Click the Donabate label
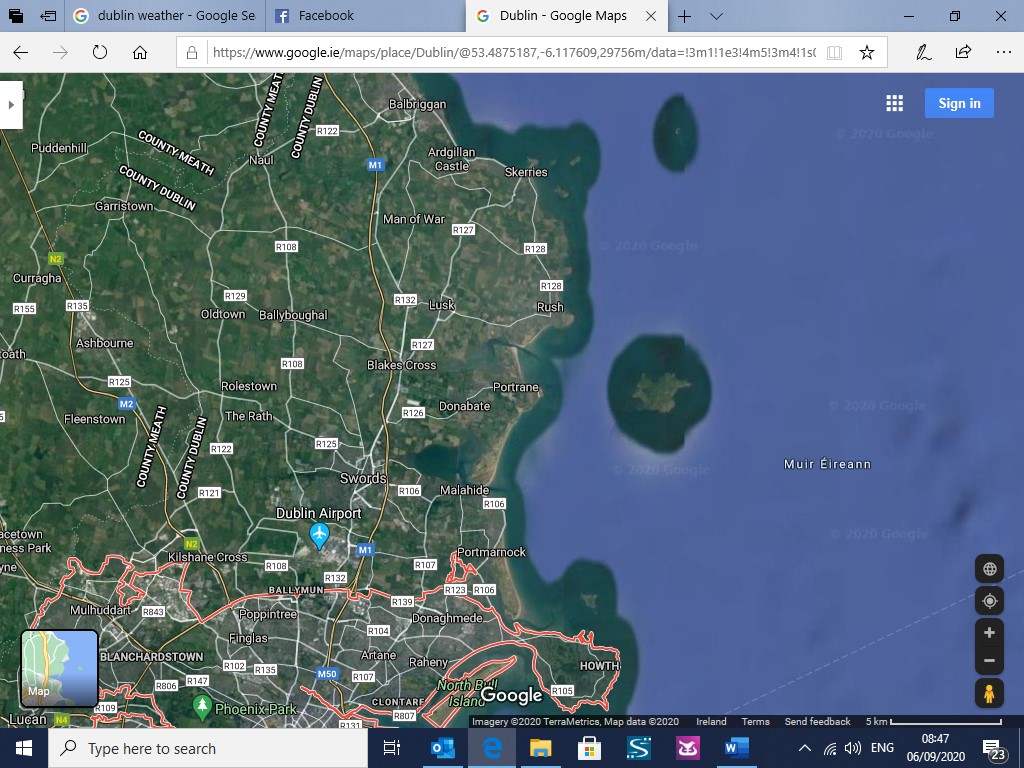 (464, 406)
